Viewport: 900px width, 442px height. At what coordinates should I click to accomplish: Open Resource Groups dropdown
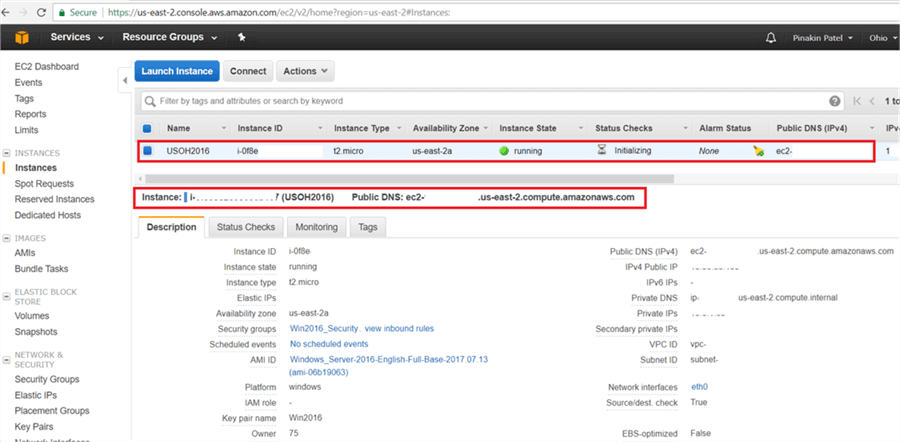pos(169,37)
